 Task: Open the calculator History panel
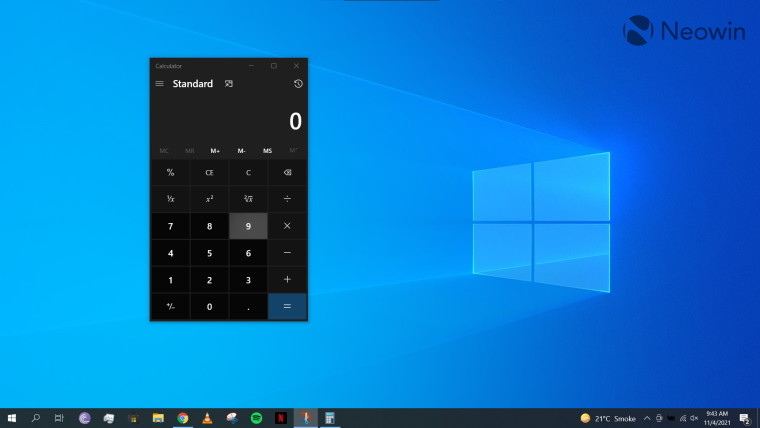click(x=298, y=84)
